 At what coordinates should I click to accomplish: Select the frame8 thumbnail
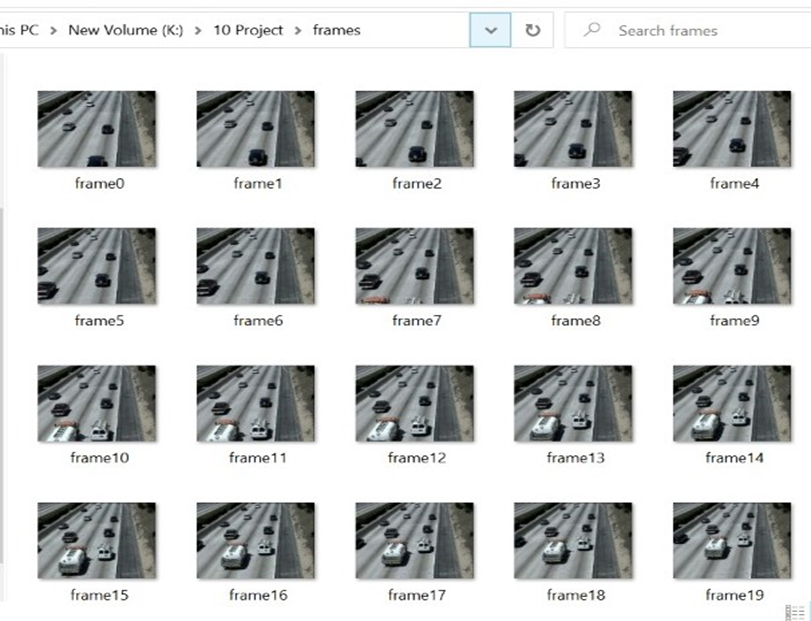pyautogui.click(x=573, y=266)
